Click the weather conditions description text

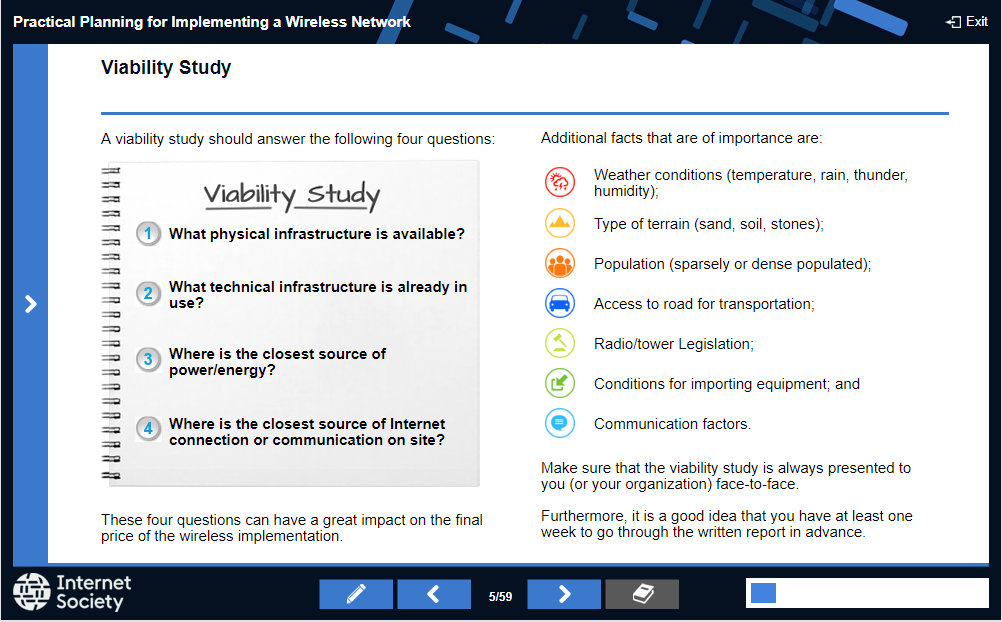[751, 183]
